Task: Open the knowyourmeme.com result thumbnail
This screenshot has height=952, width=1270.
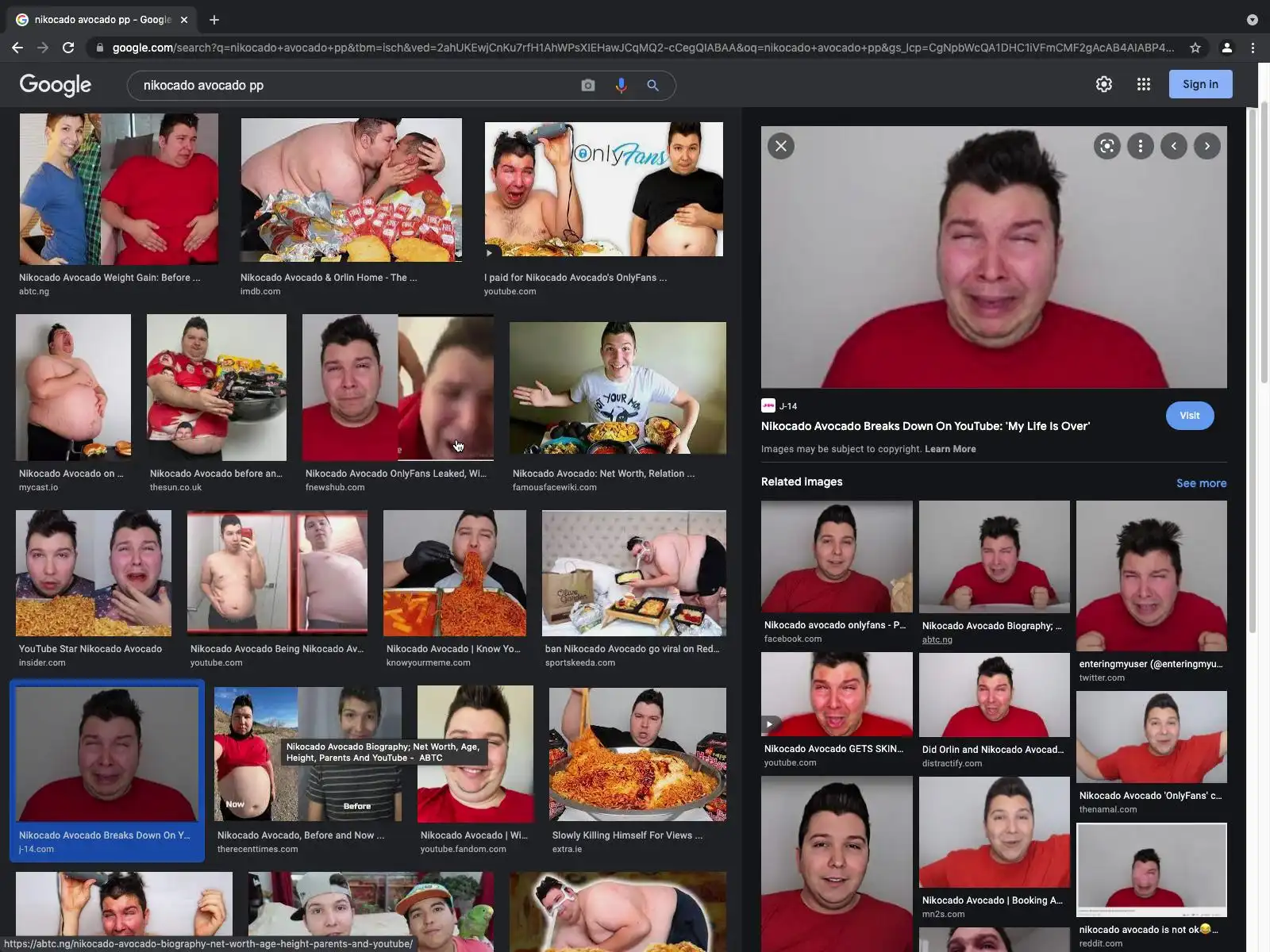Action: [x=455, y=573]
